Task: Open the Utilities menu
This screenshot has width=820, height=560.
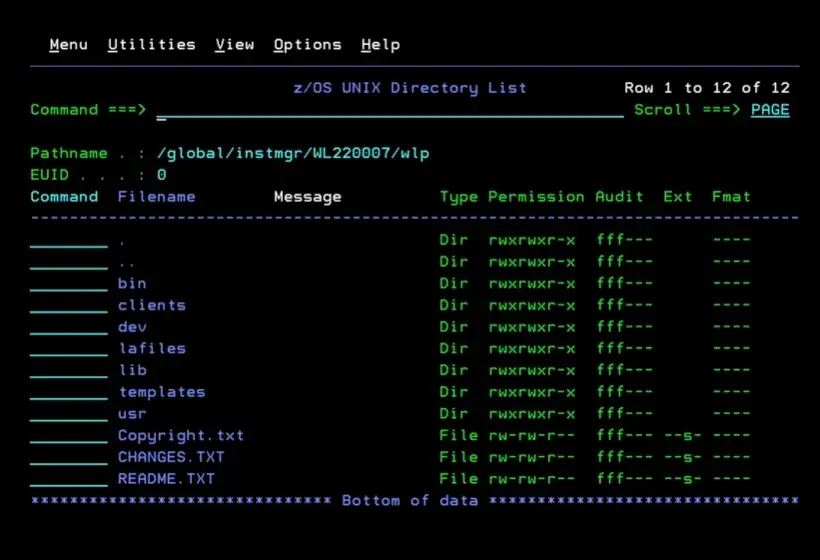Action: pos(152,45)
